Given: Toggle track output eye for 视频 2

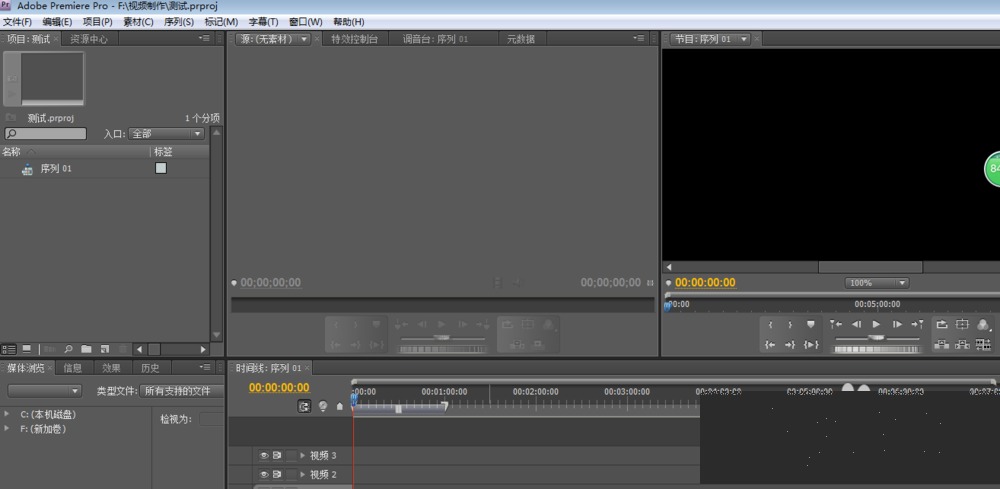Looking at the screenshot, I should pyautogui.click(x=264, y=474).
